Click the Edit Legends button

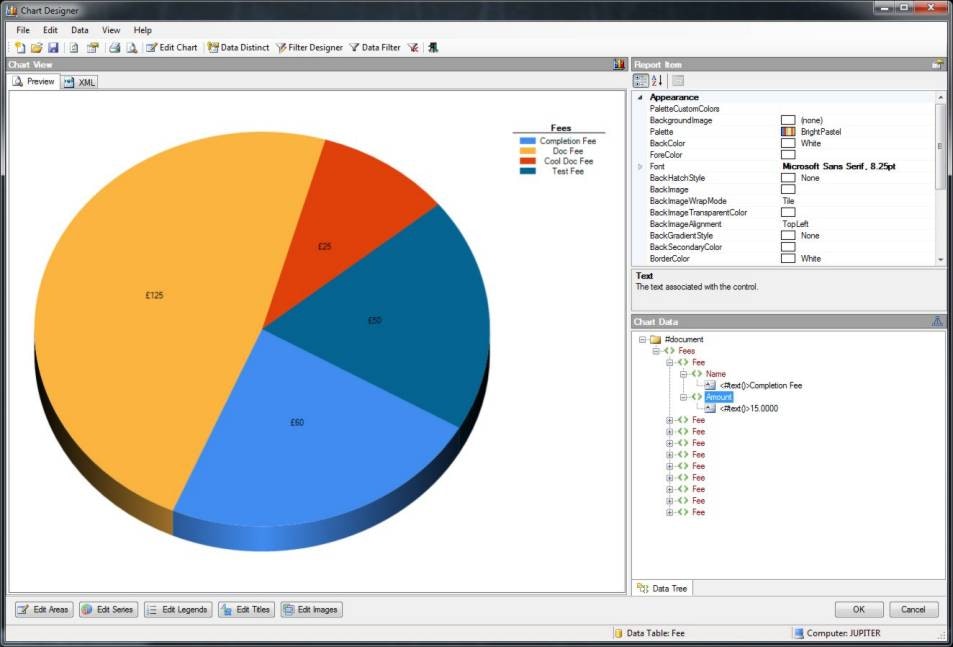[177, 609]
